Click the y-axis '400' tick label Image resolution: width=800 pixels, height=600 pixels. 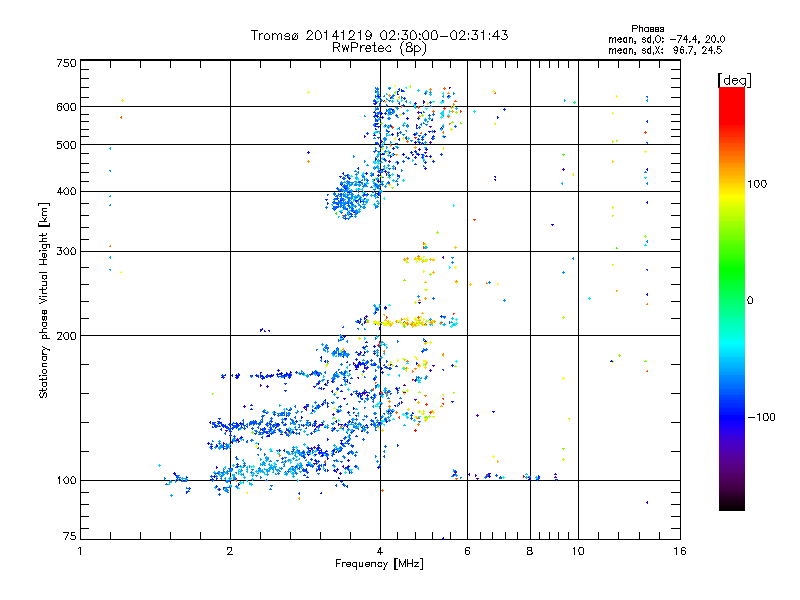point(66,192)
